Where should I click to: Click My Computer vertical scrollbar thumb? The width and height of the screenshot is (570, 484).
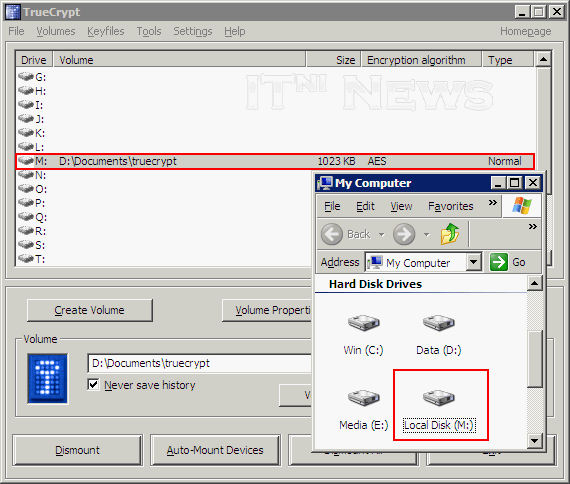(x=534, y=359)
